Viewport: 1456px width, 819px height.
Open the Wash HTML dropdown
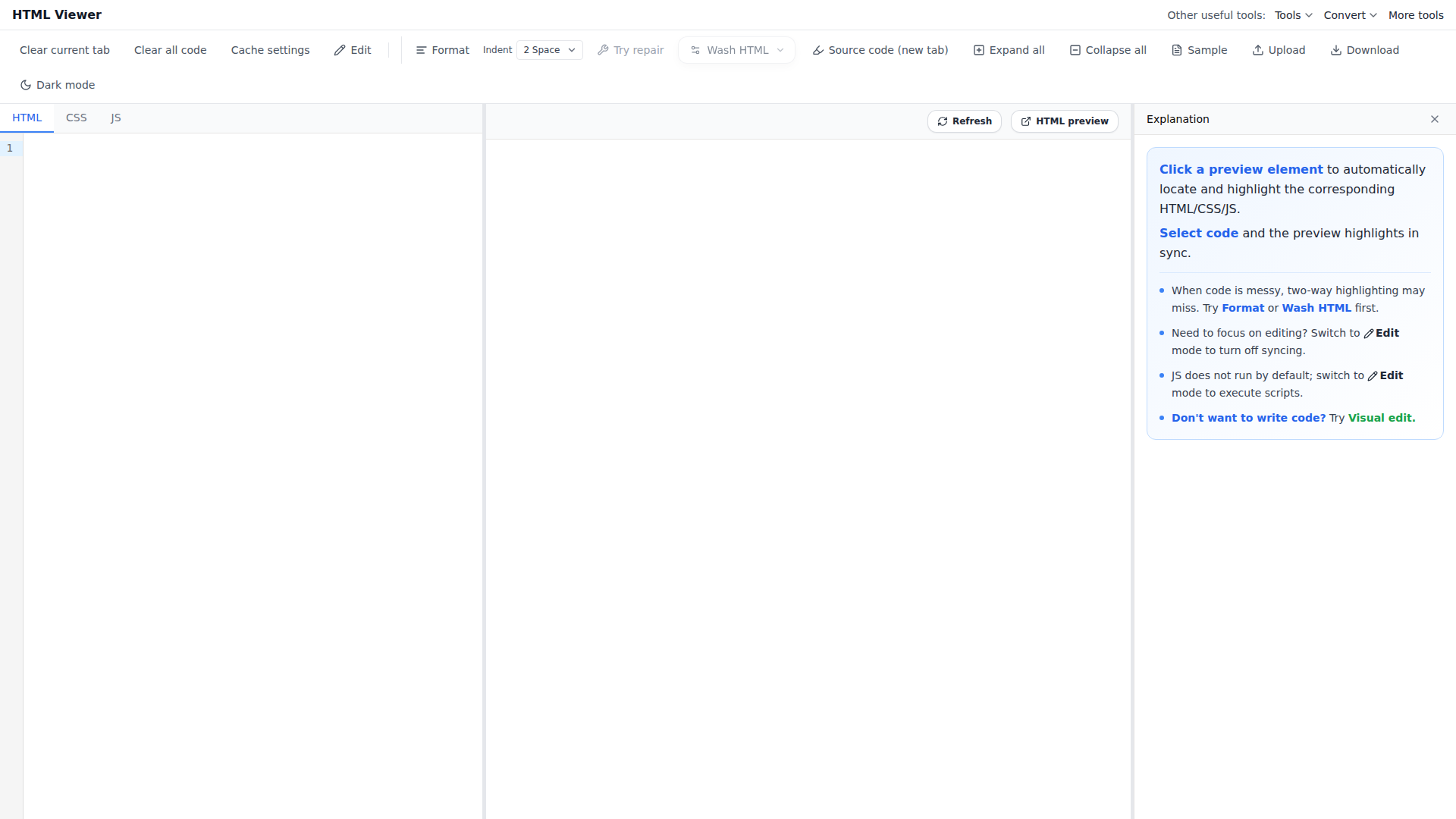(x=737, y=50)
